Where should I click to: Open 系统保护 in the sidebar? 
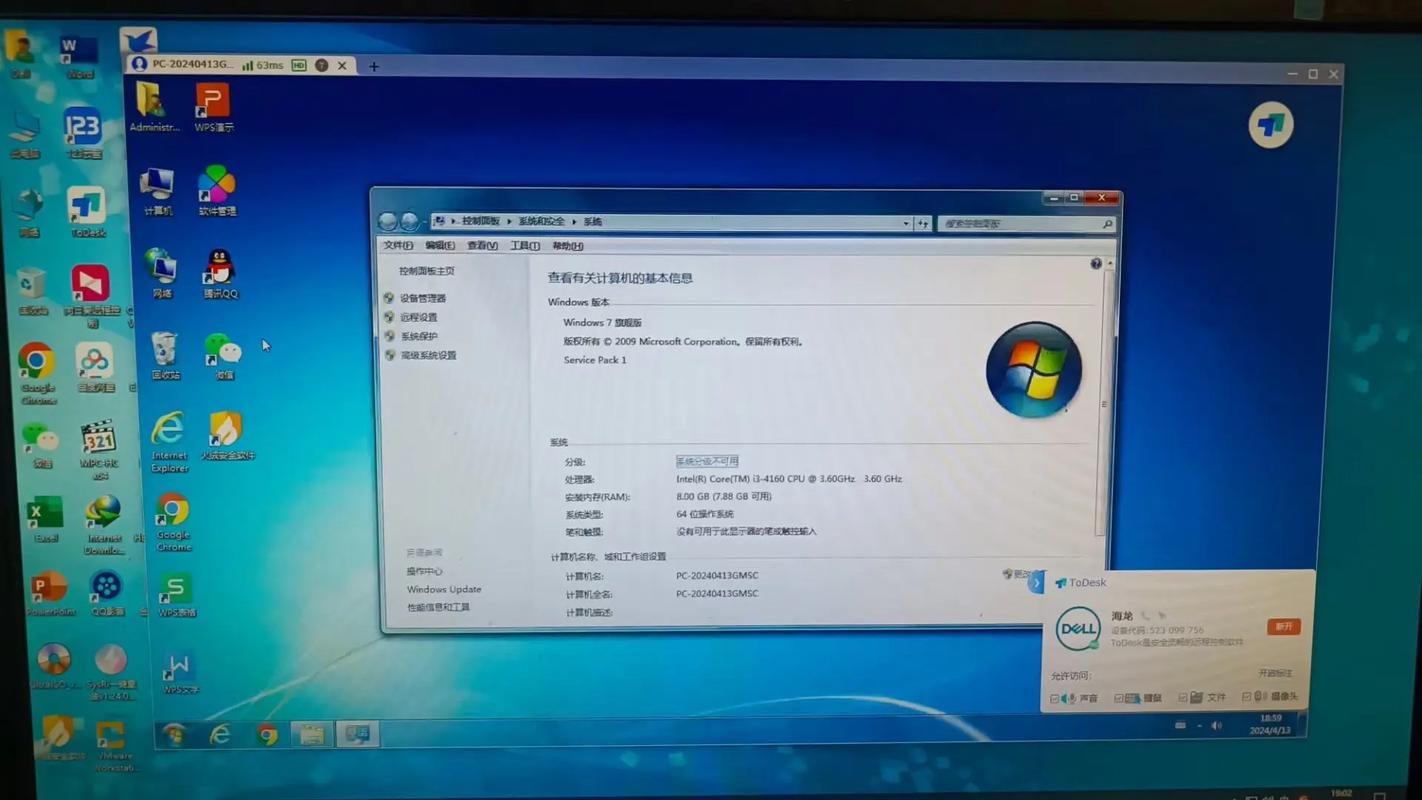(419, 336)
